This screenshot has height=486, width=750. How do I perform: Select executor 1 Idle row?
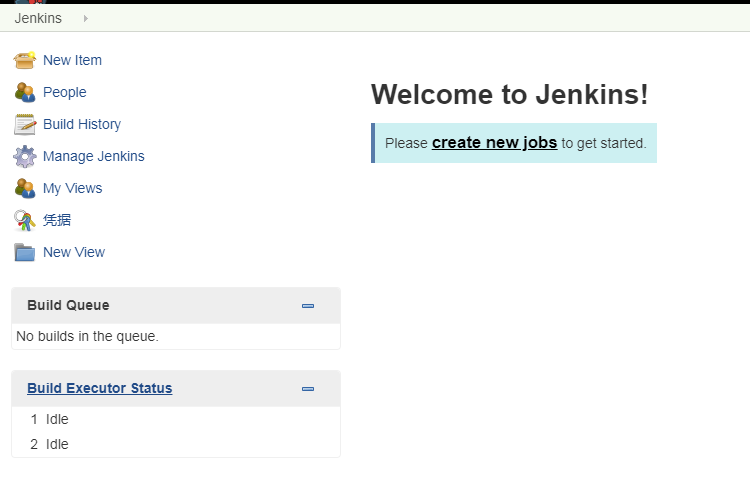pos(176,420)
